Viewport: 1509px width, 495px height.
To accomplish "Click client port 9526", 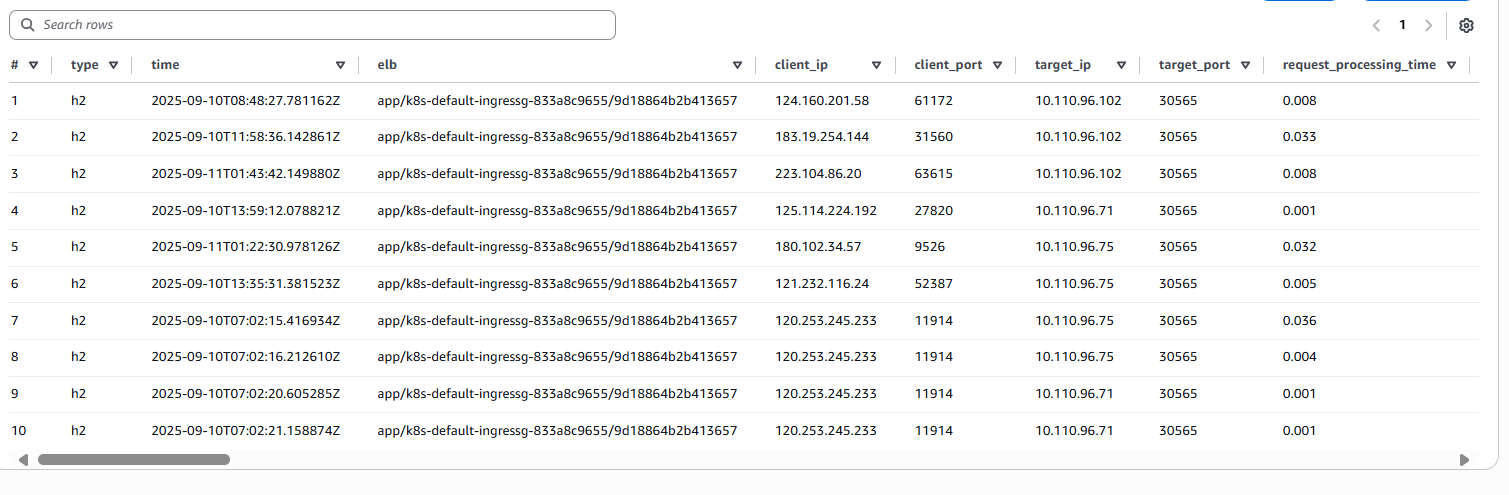I will click(929, 247).
